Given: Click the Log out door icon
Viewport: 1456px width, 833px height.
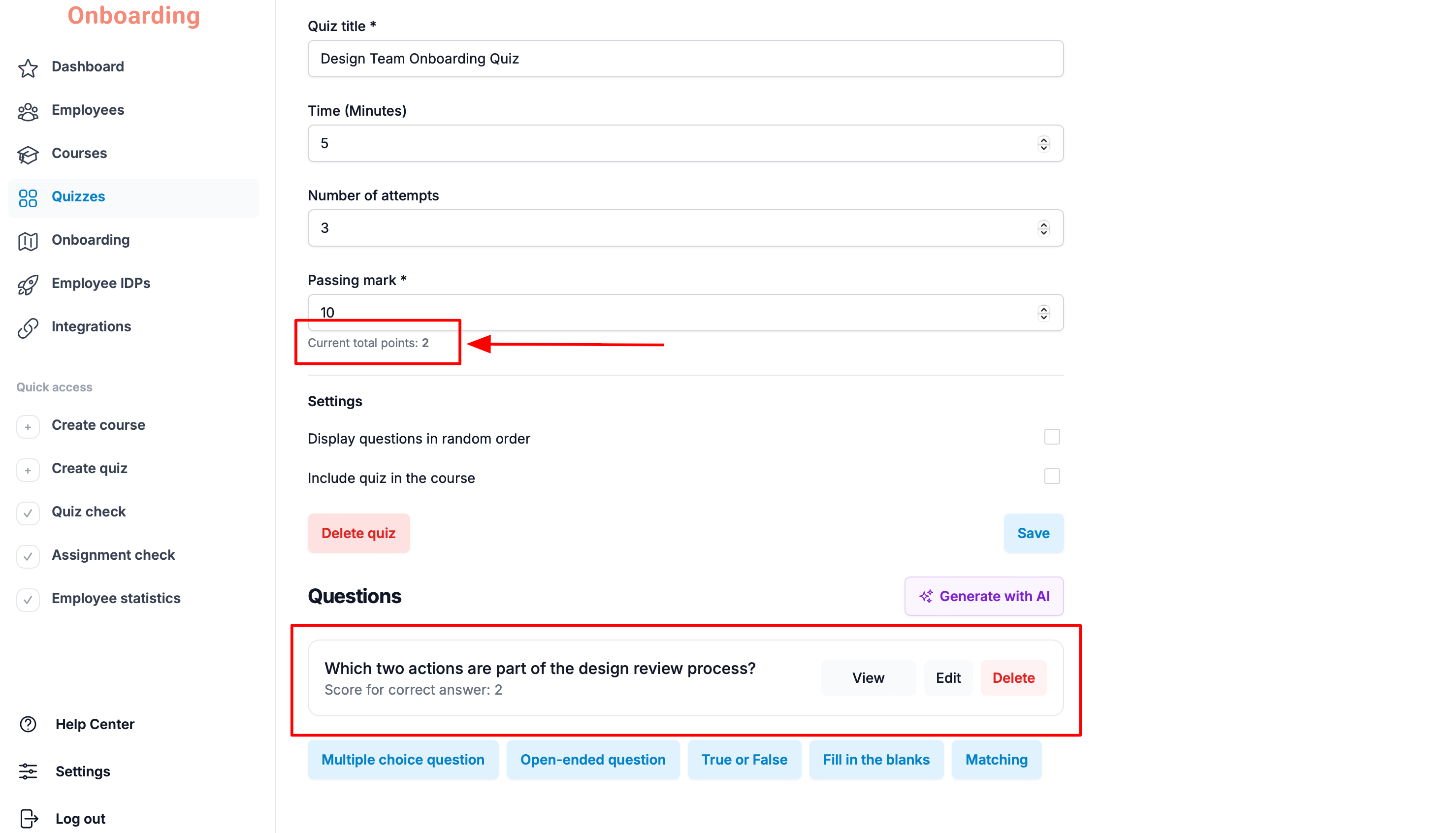Looking at the screenshot, I should coord(28,818).
